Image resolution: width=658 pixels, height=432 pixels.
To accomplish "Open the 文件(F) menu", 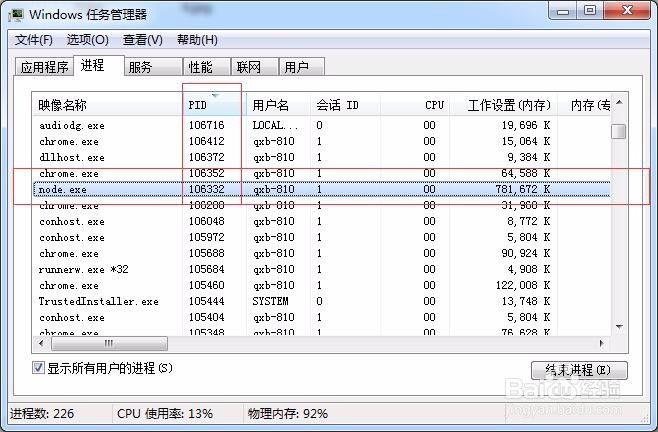I will (x=34, y=40).
